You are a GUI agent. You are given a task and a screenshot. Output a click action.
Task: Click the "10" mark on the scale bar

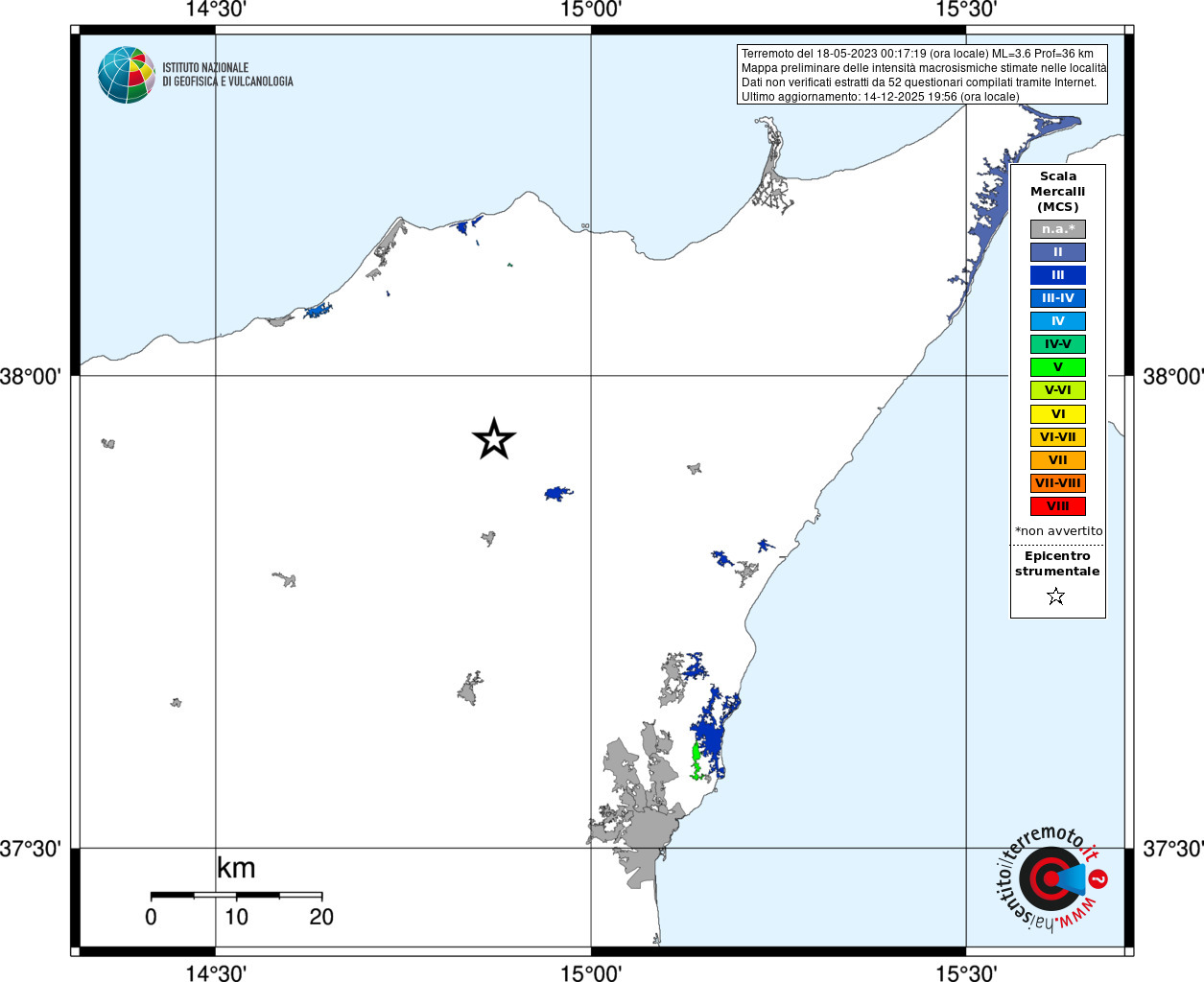click(236, 917)
